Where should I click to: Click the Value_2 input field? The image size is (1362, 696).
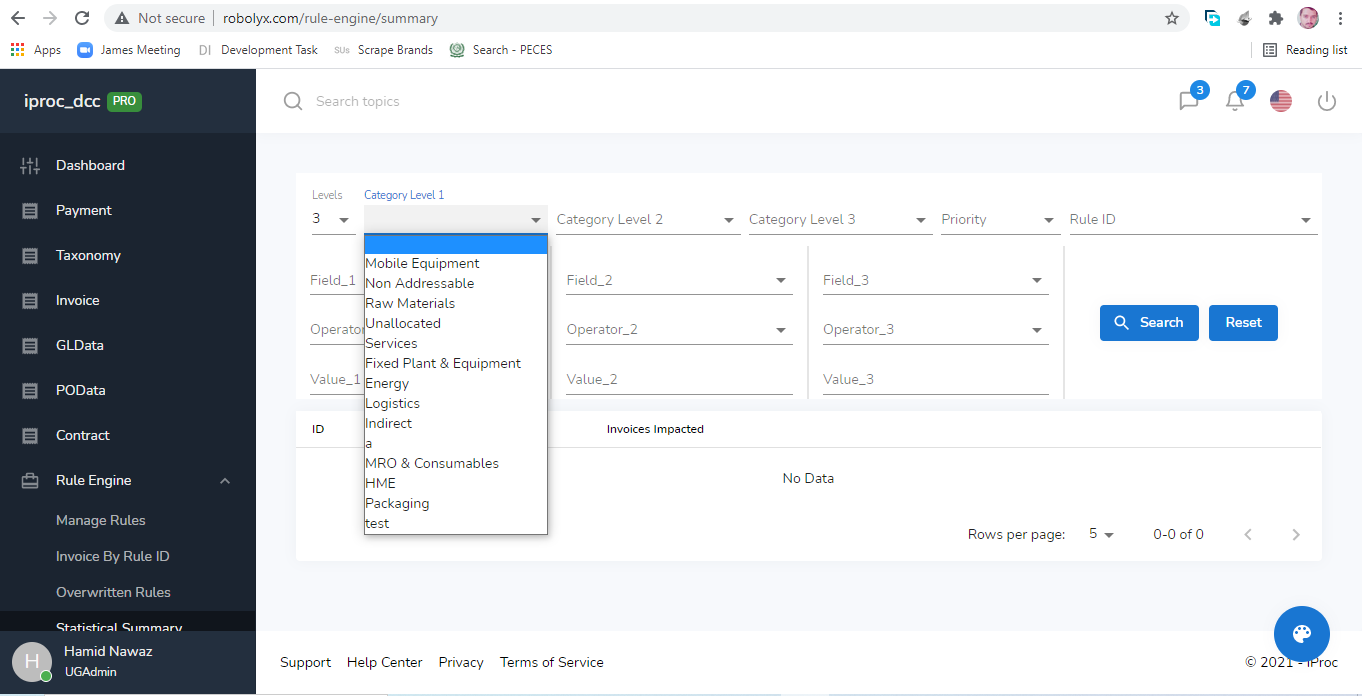click(679, 380)
